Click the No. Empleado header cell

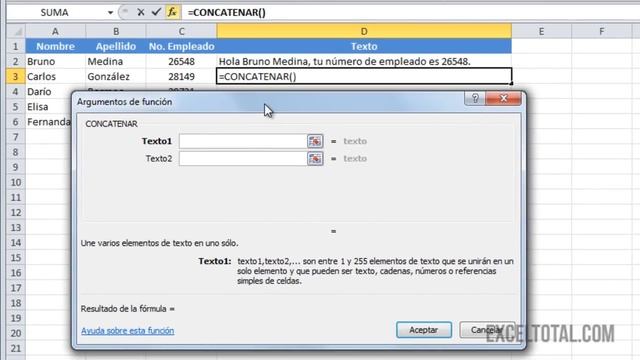(x=181, y=46)
